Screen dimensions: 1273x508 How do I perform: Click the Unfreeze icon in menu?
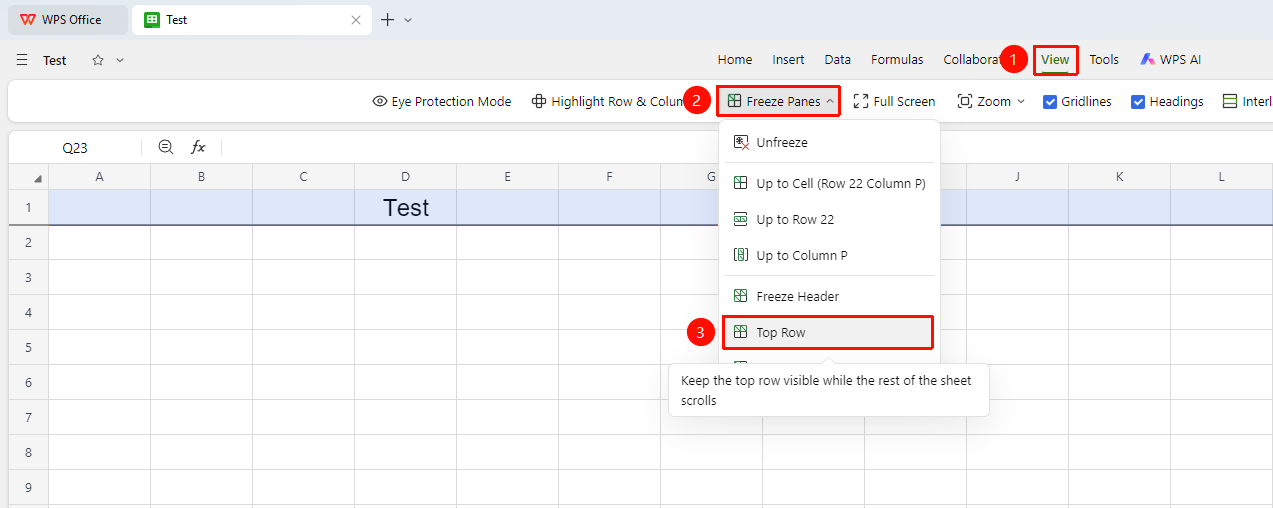pyautogui.click(x=741, y=143)
